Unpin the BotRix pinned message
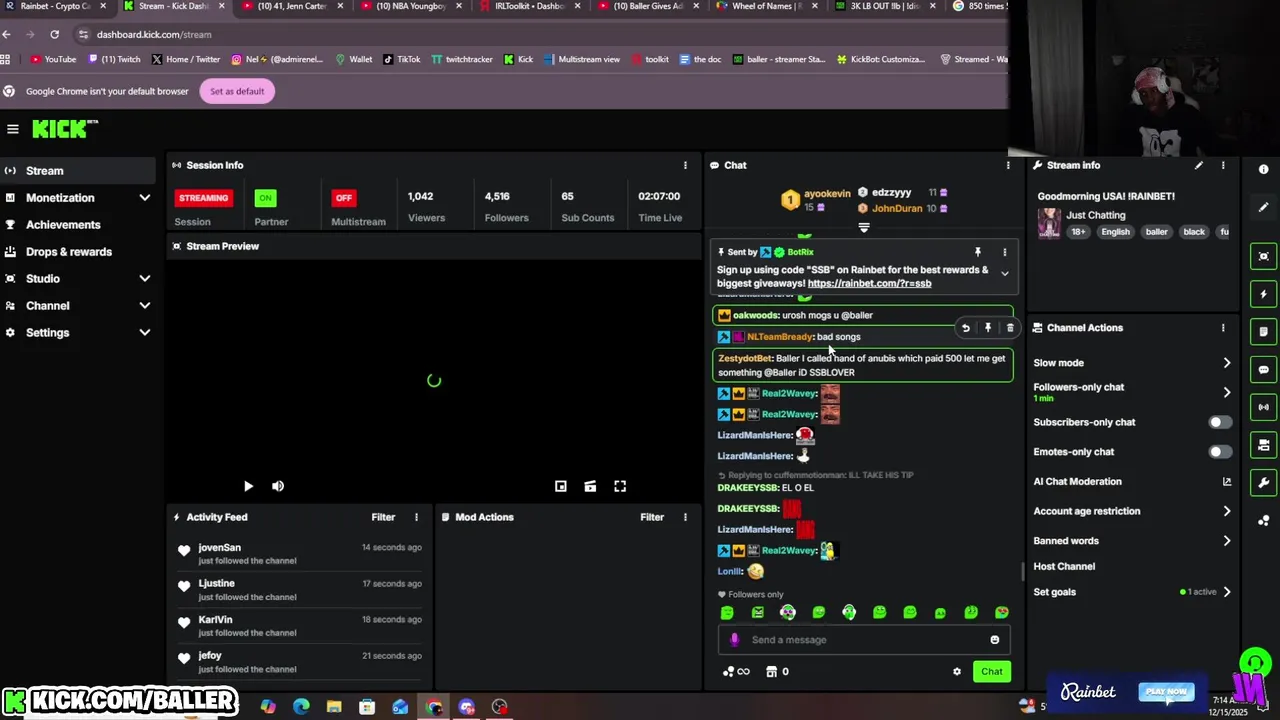The height and width of the screenshot is (720, 1280). [978, 252]
